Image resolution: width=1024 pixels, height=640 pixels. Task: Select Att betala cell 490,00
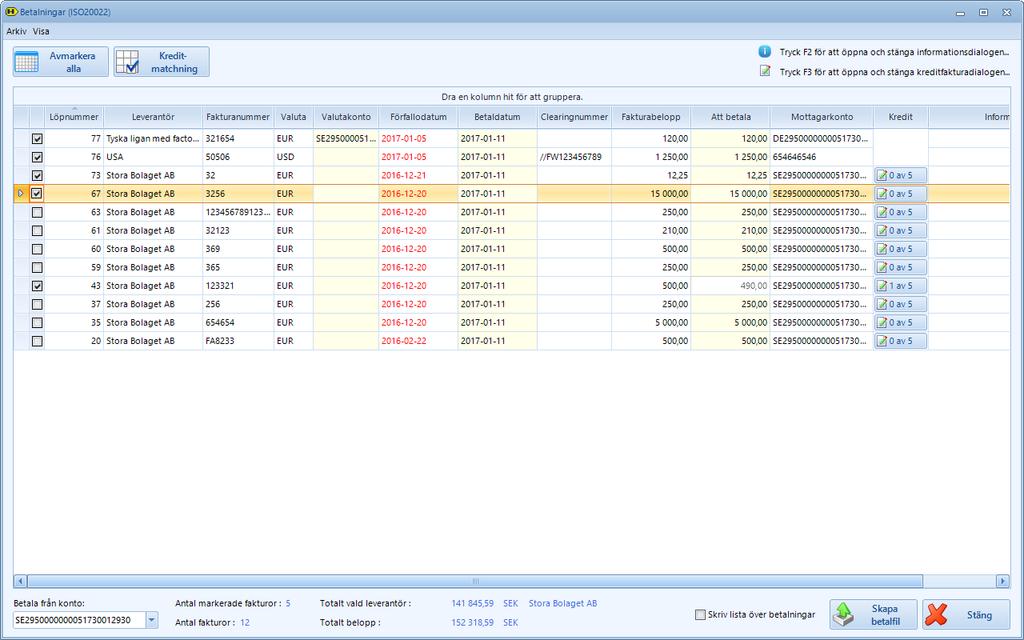[730, 285]
